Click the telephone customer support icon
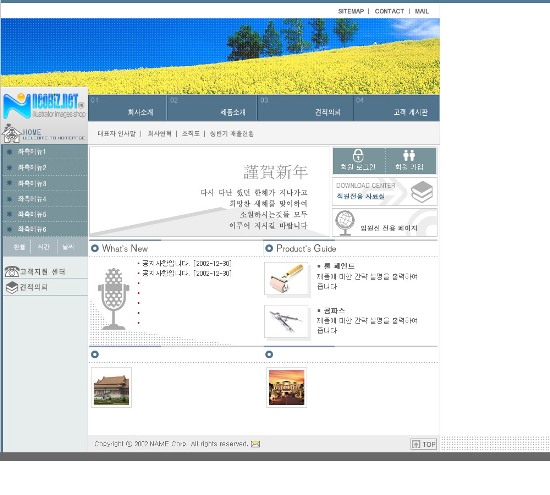550x495 pixels. click(12, 271)
